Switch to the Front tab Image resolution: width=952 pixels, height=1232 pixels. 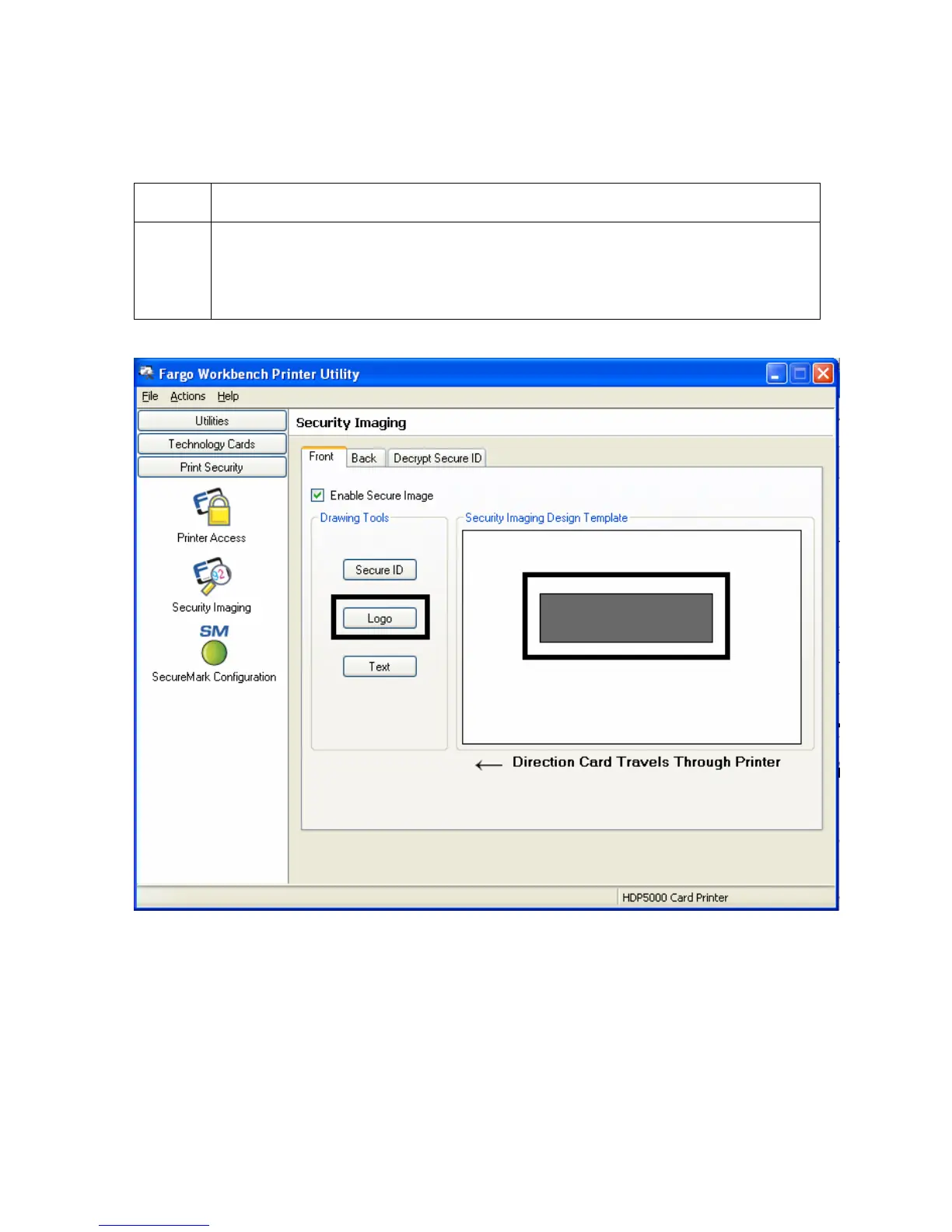[x=322, y=457]
